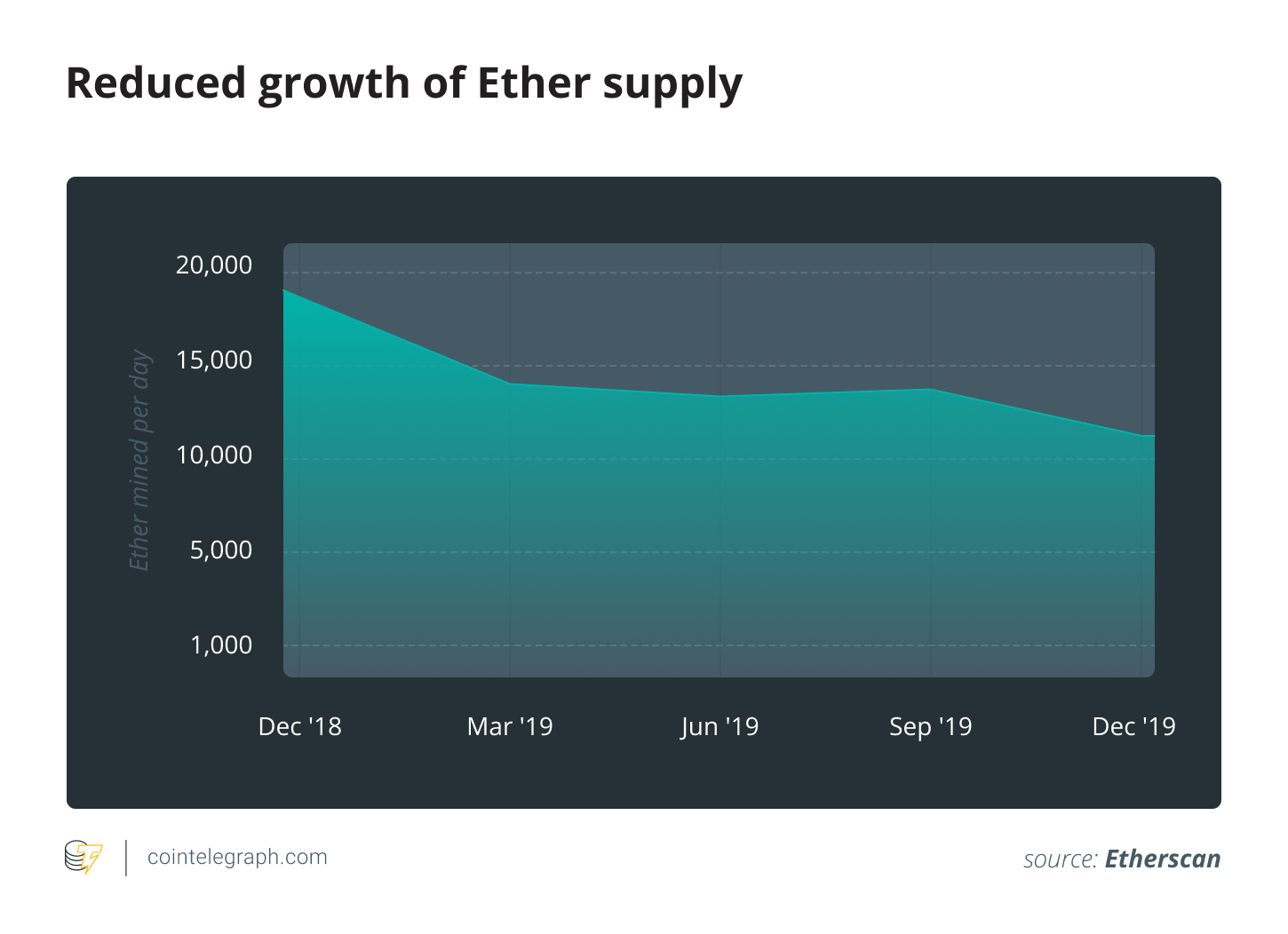Viewport: 1288px width, 934px height.
Task: Click the Sep '19 data point on the line
Action: (x=930, y=389)
